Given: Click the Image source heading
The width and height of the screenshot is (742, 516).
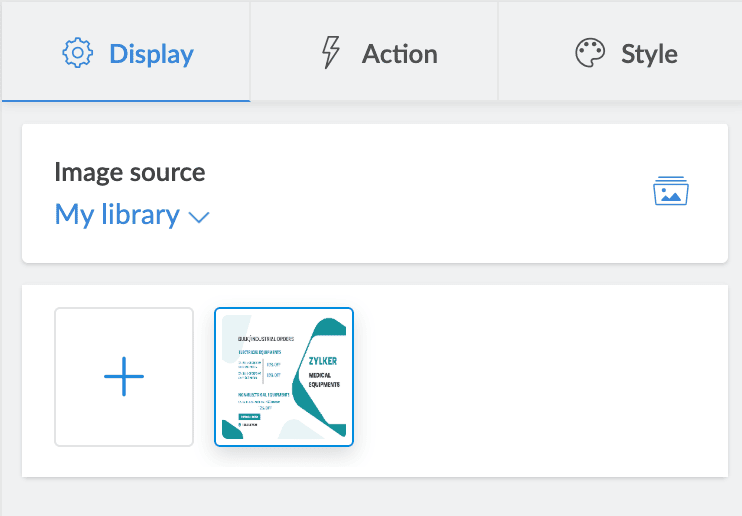Looking at the screenshot, I should 130,172.
